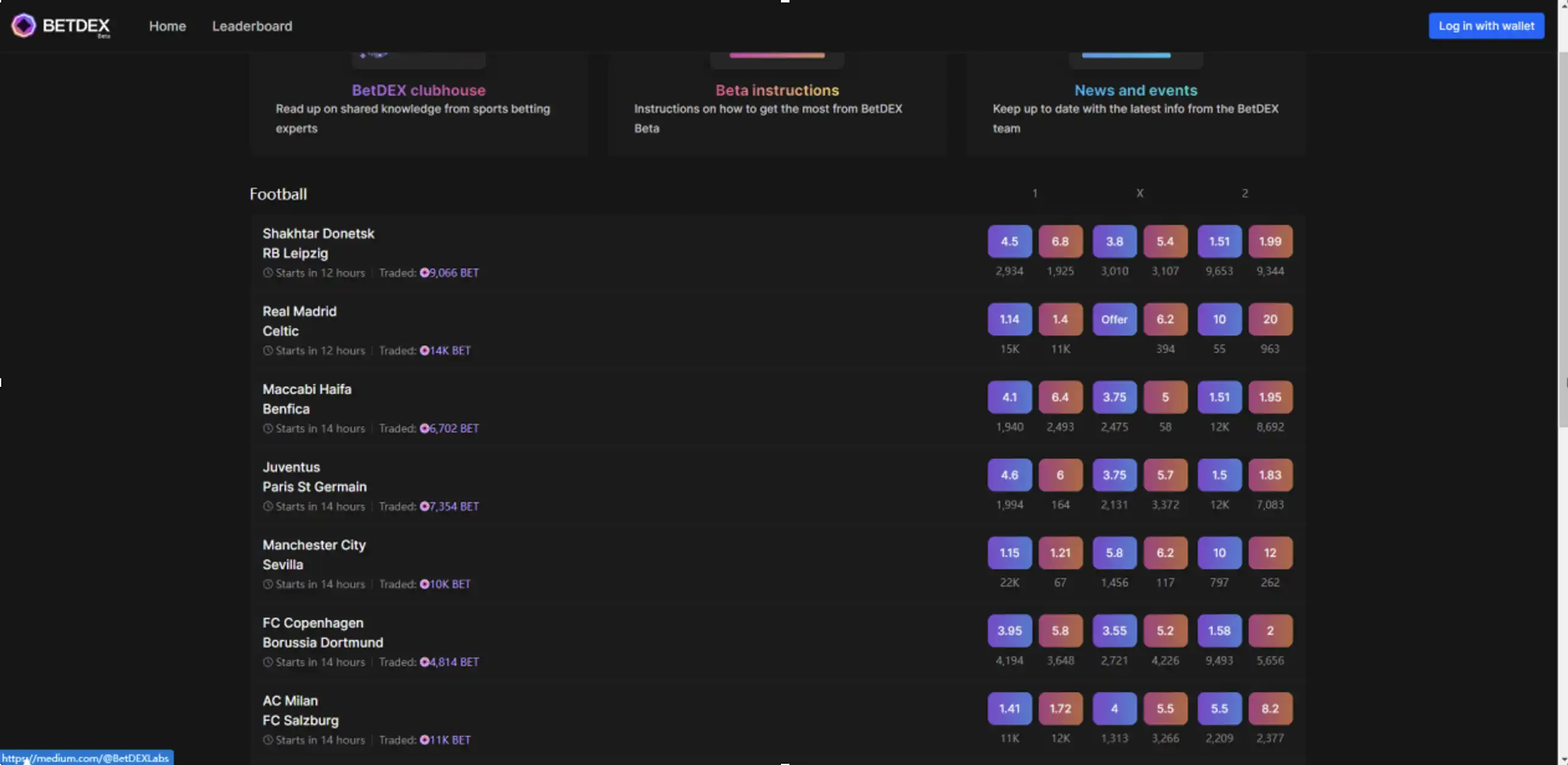Select Paris St Germain lay odds 1.83
Viewport: 1568px width, 765px height.
point(1270,475)
